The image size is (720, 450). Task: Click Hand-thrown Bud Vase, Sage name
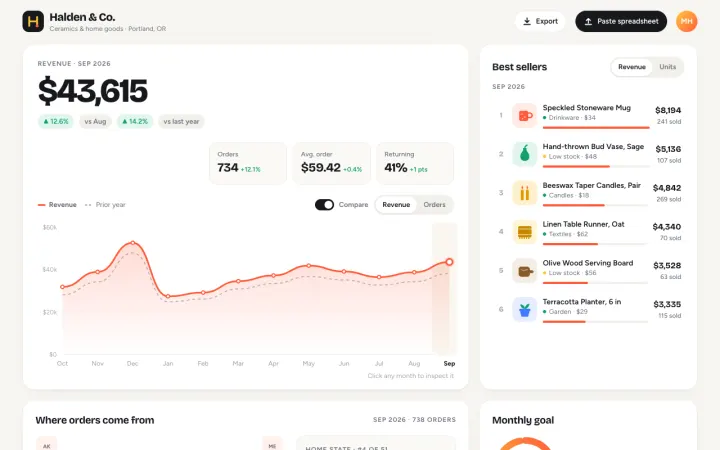[x=593, y=147]
